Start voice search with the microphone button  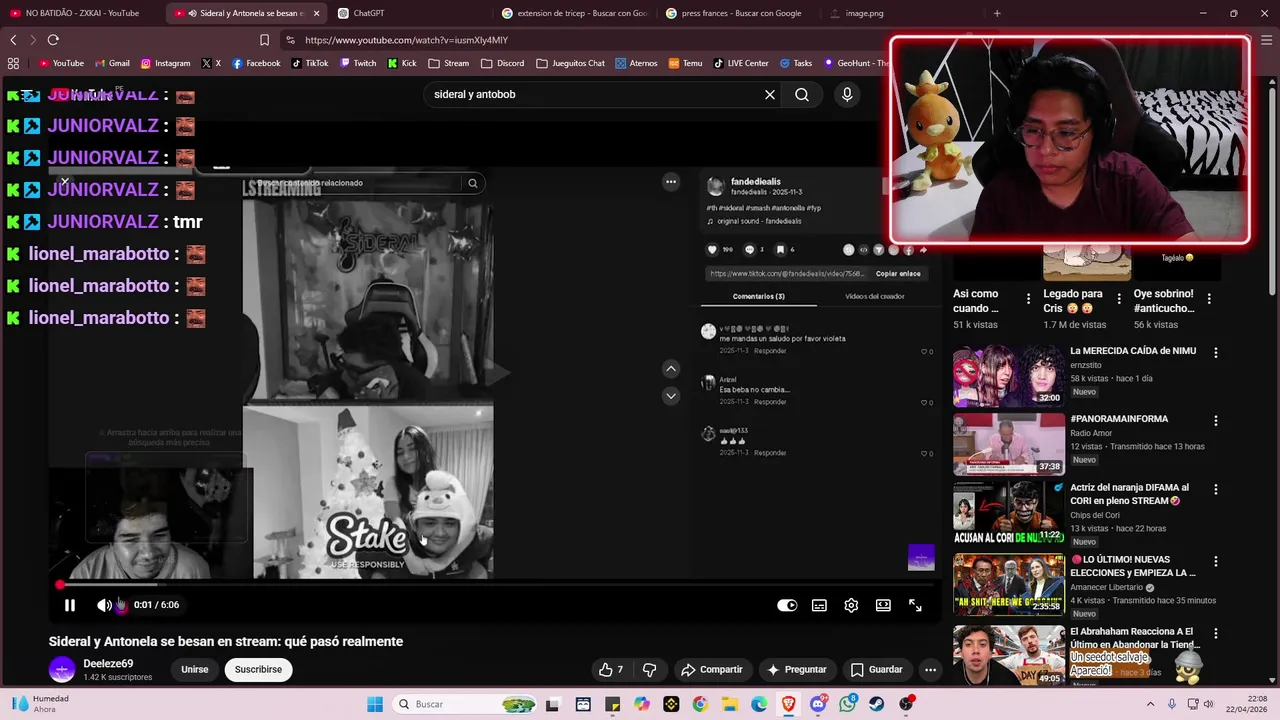(x=847, y=94)
